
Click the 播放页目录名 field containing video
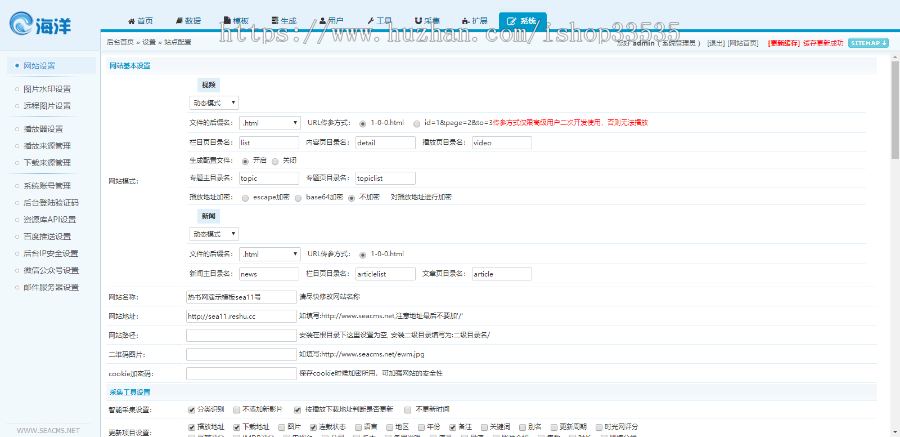[x=502, y=142]
